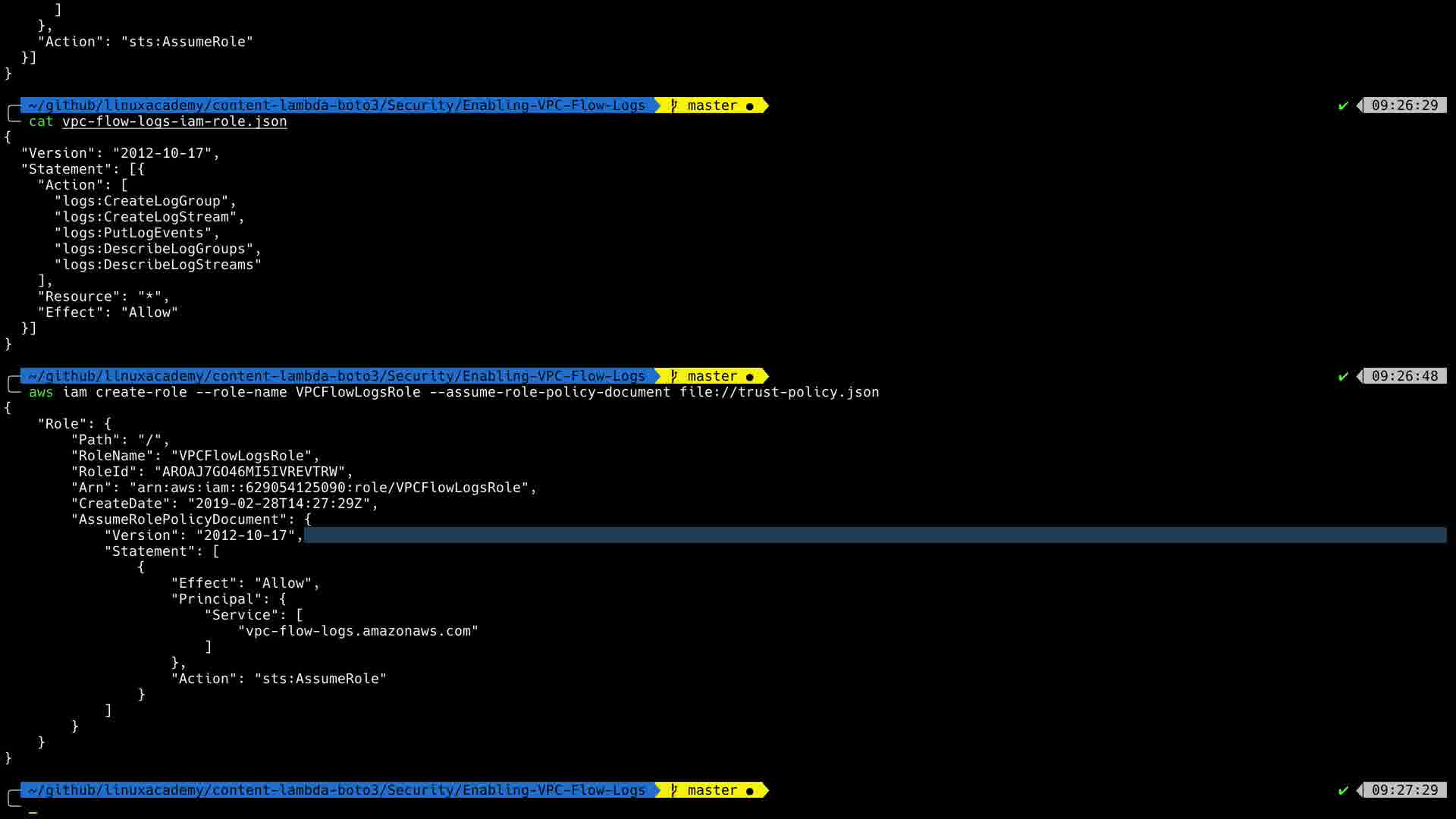This screenshot has height=819, width=1456.
Task: Click the file://trust-policy.json argument
Action: pyautogui.click(x=779, y=392)
